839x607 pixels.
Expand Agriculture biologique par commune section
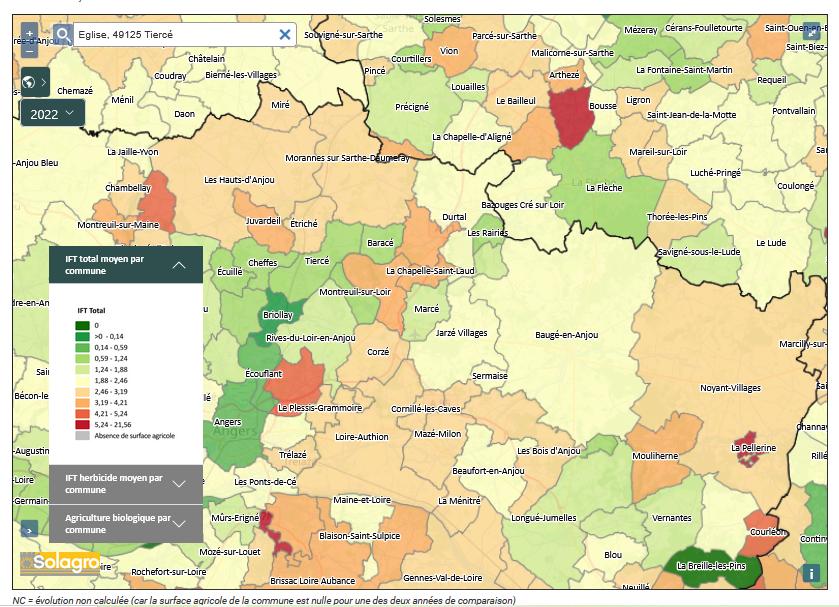pos(179,523)
